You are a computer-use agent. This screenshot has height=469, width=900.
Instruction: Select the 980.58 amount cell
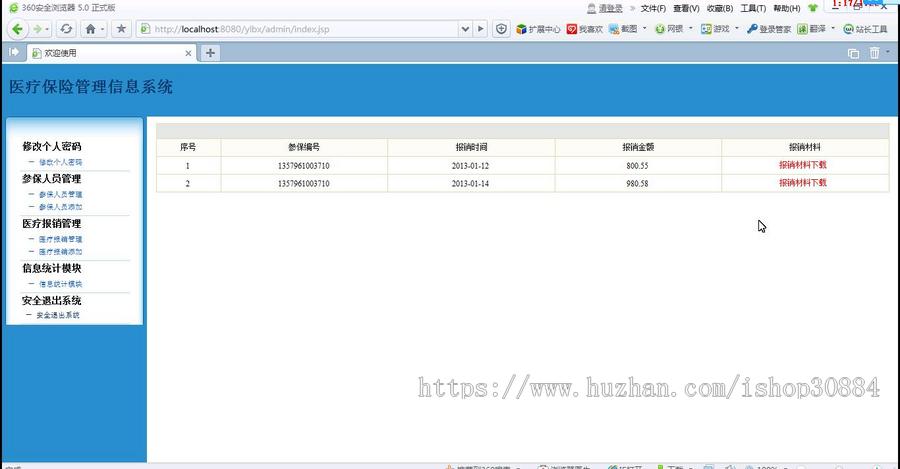click(x=637, y=184)
